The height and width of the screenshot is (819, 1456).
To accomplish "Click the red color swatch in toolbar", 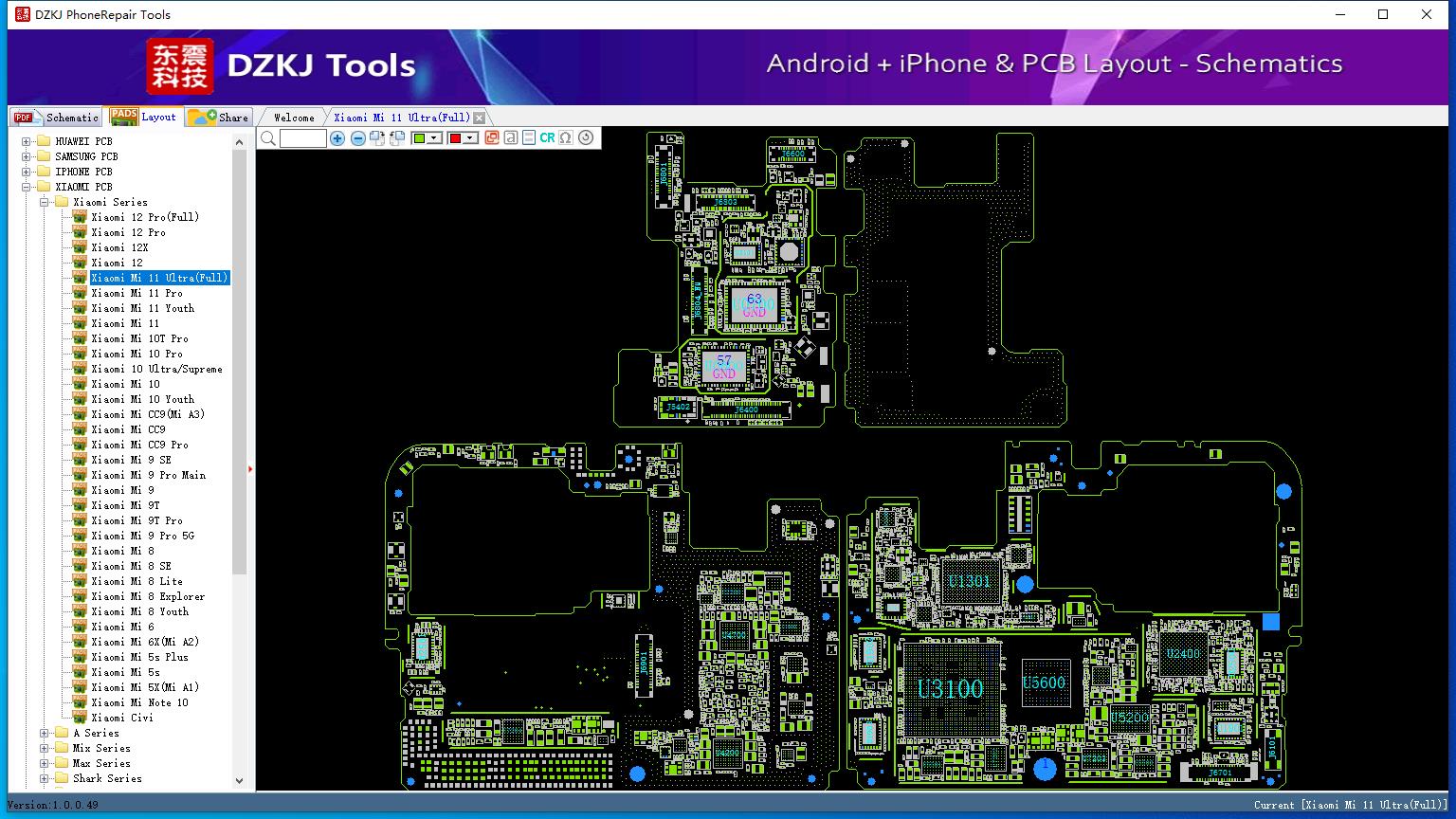I will (x=455, y=138).
